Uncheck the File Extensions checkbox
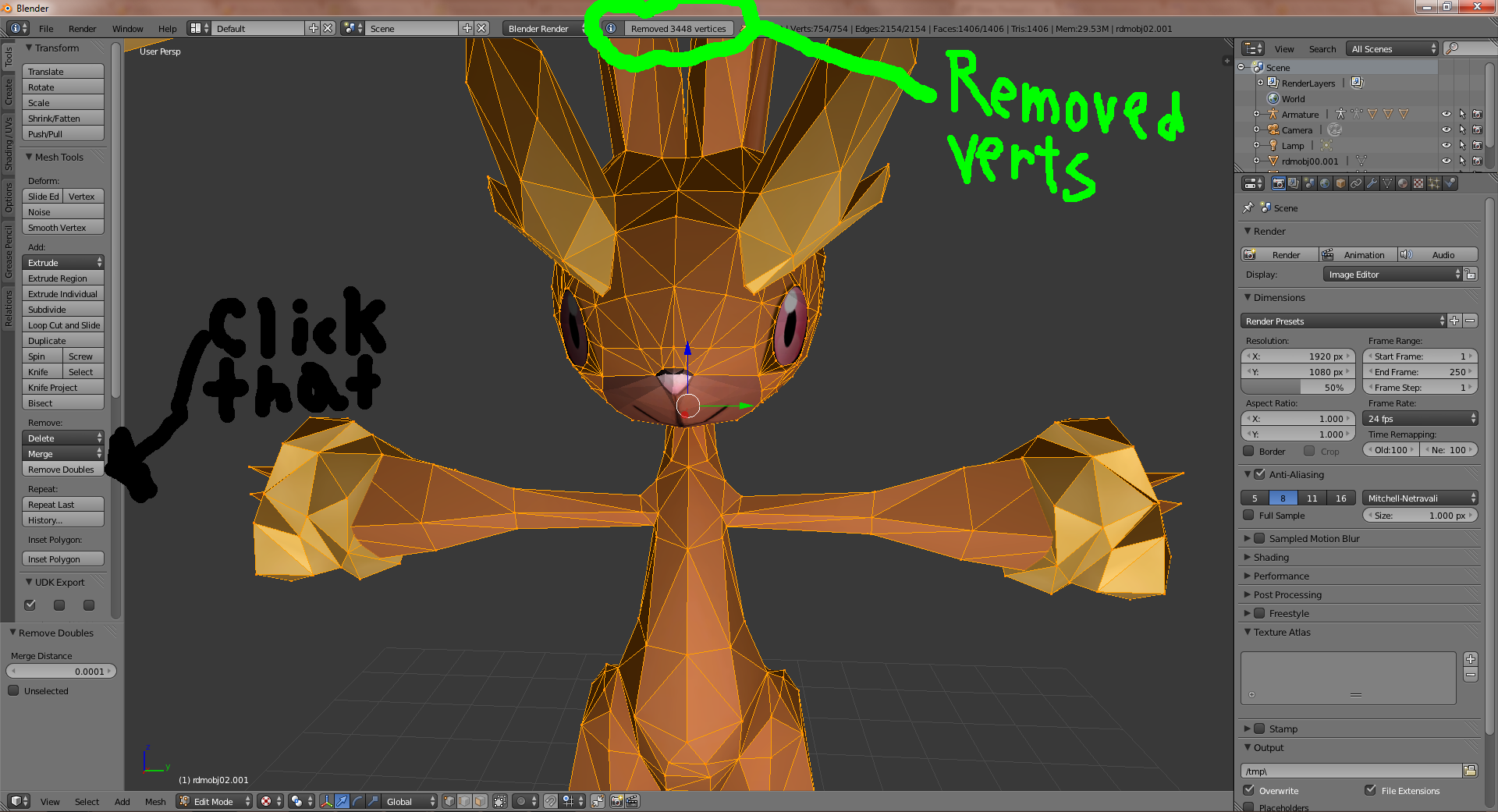Image resolution: width=1498 pixels, height=812 pixels. coord(1370,790)
